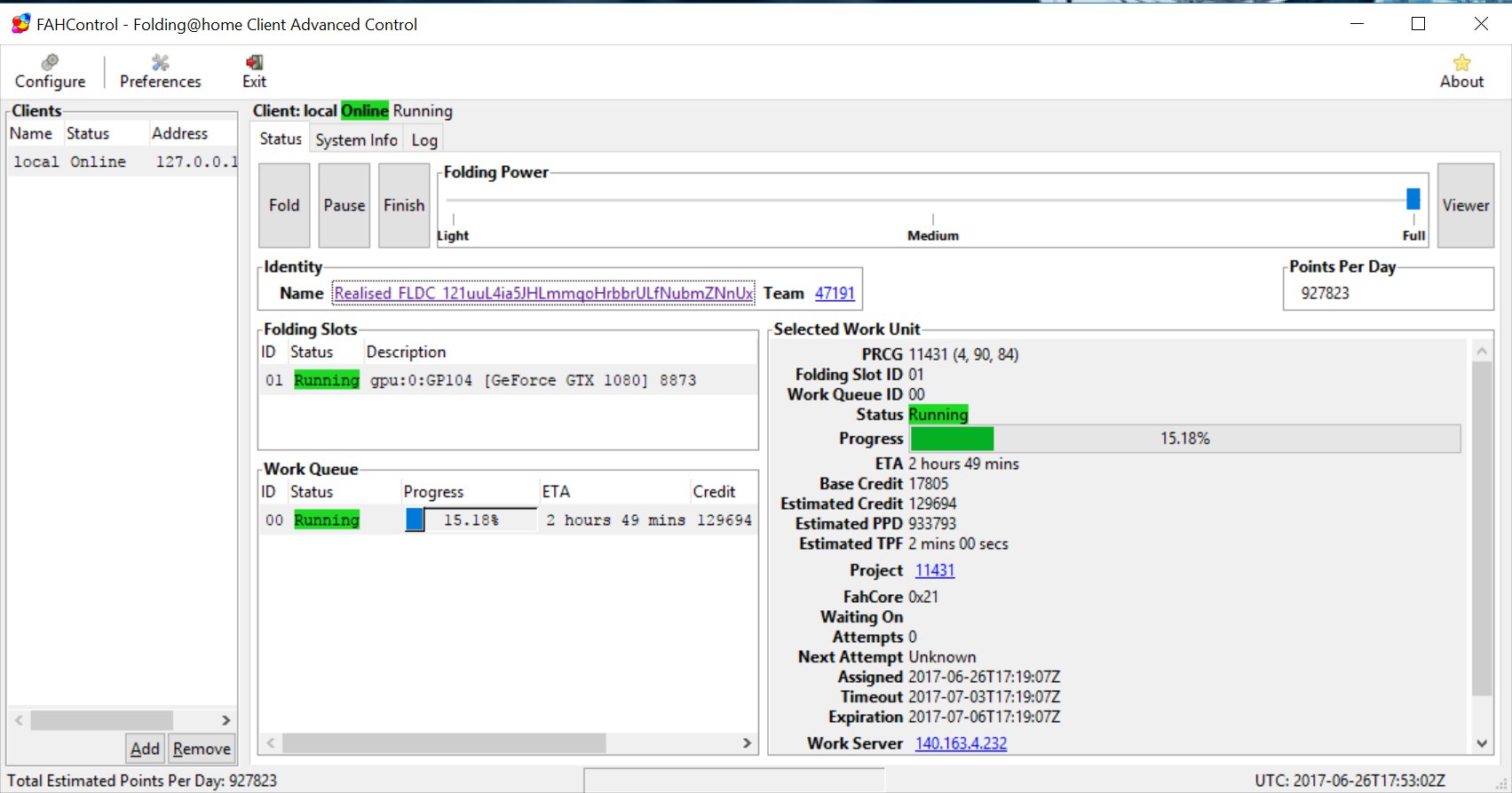Viewport: 1512px width, 793px height.
Task: Click the PRCG value 11431 (4, 90, 84)
Action: [963, 354]
